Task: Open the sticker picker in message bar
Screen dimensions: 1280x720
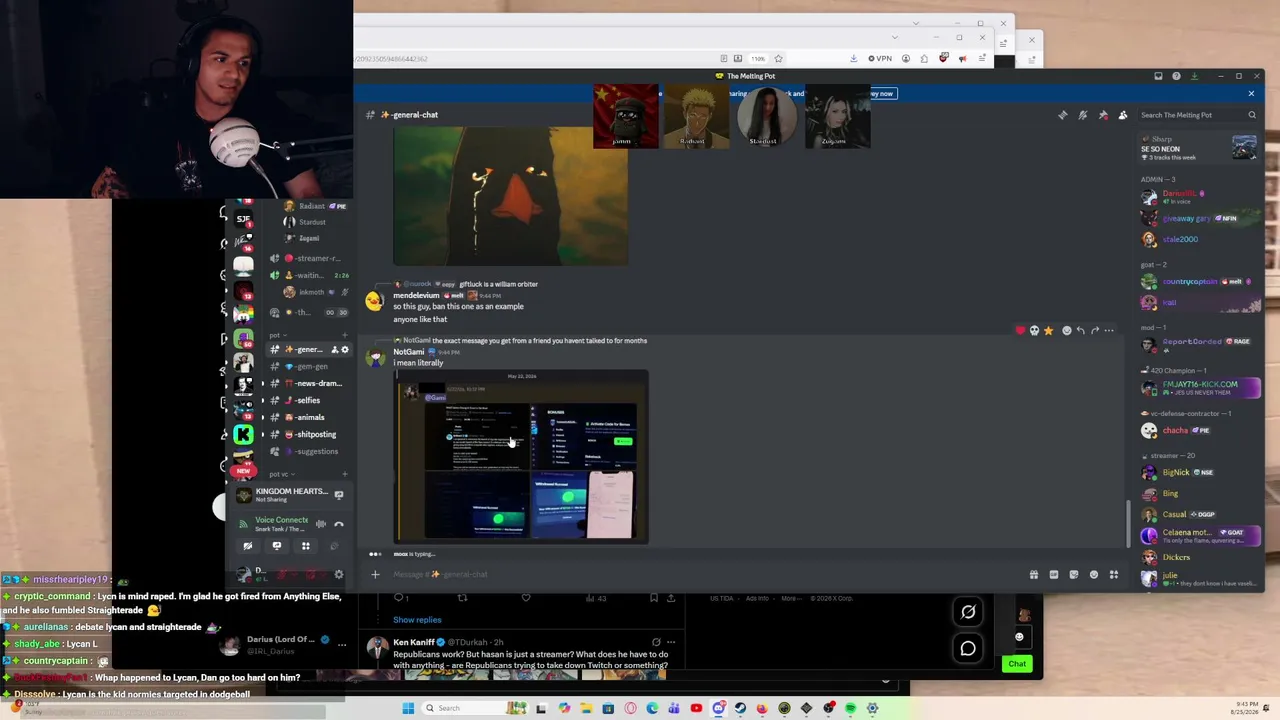Action: click(1074, 575)
